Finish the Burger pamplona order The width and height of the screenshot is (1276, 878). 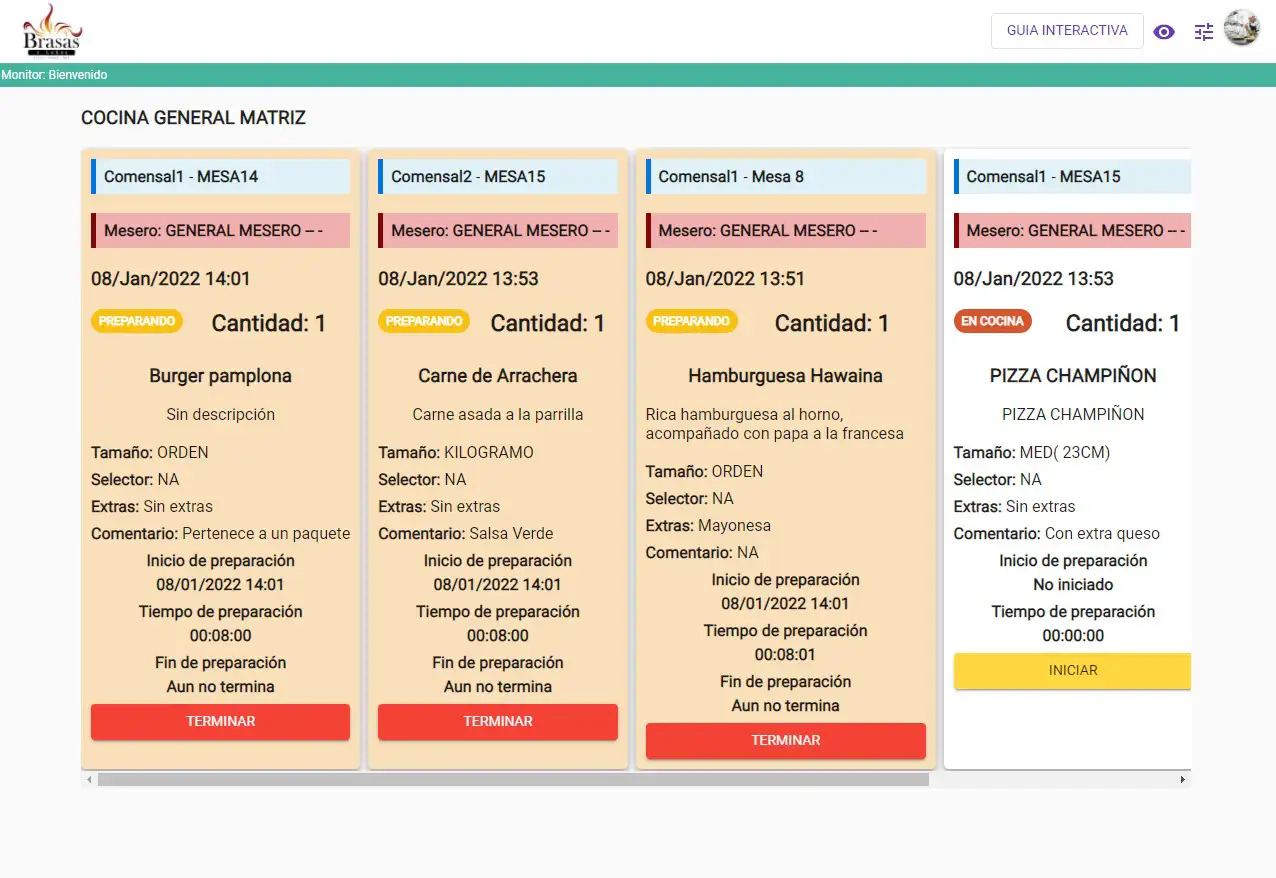pyautogui.click(x=220, y=722)
